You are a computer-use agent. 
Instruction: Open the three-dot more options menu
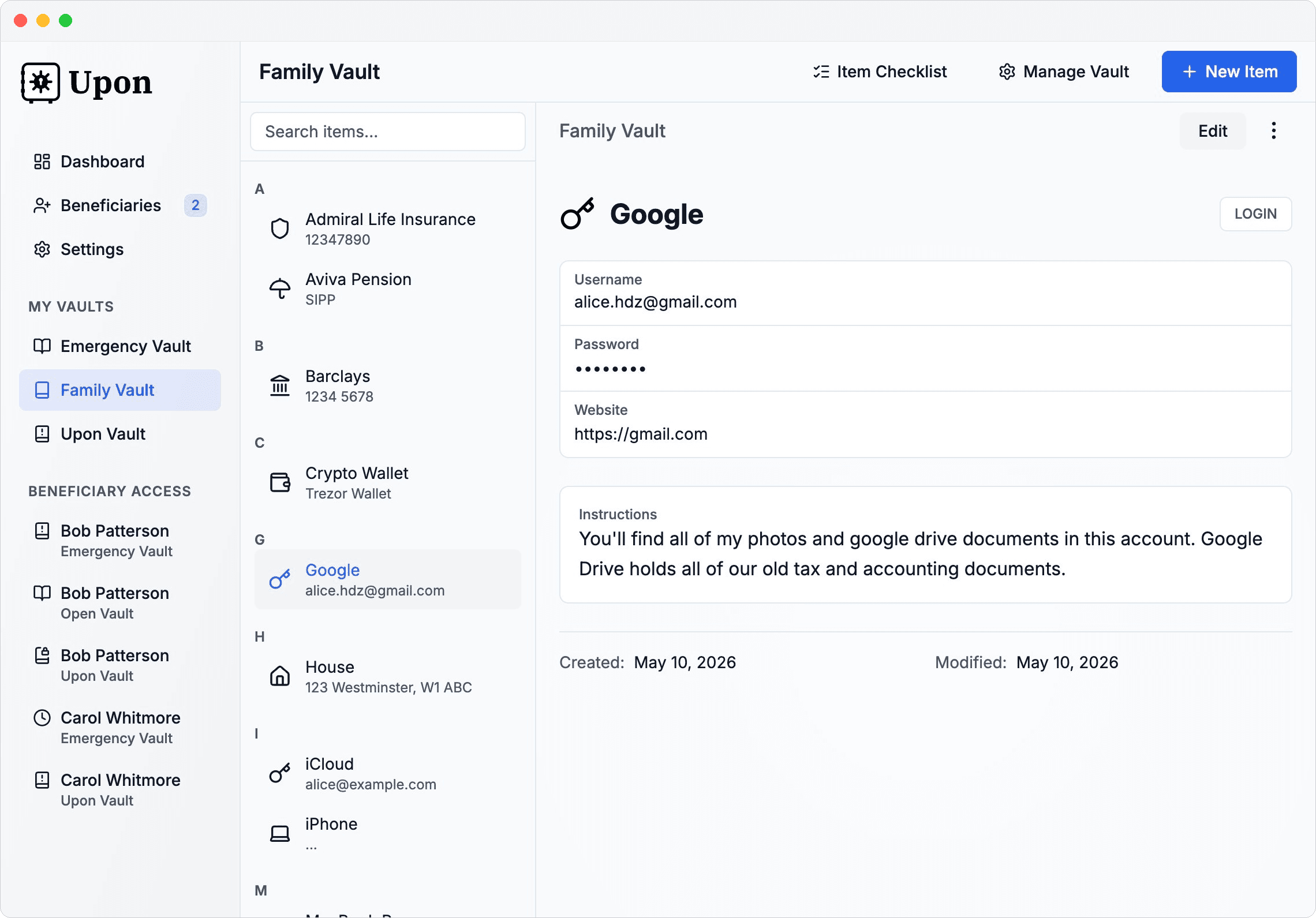[1273, 130]
